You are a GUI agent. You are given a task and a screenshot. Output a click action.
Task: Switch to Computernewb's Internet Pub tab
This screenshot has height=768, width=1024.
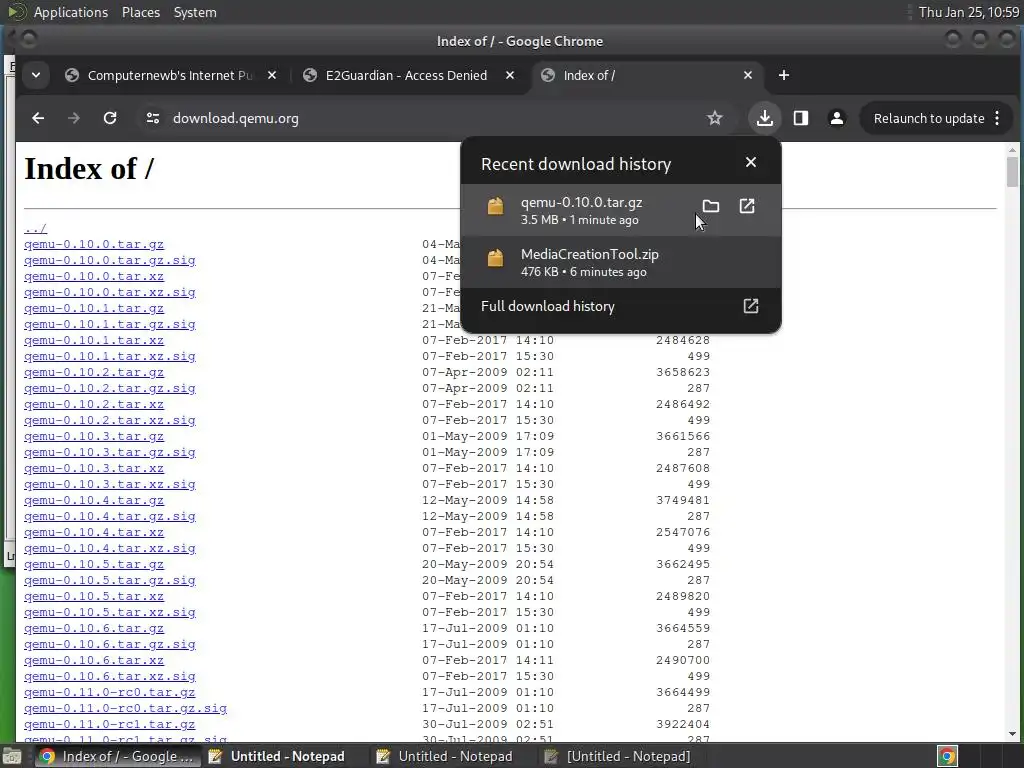coord(170,75)
